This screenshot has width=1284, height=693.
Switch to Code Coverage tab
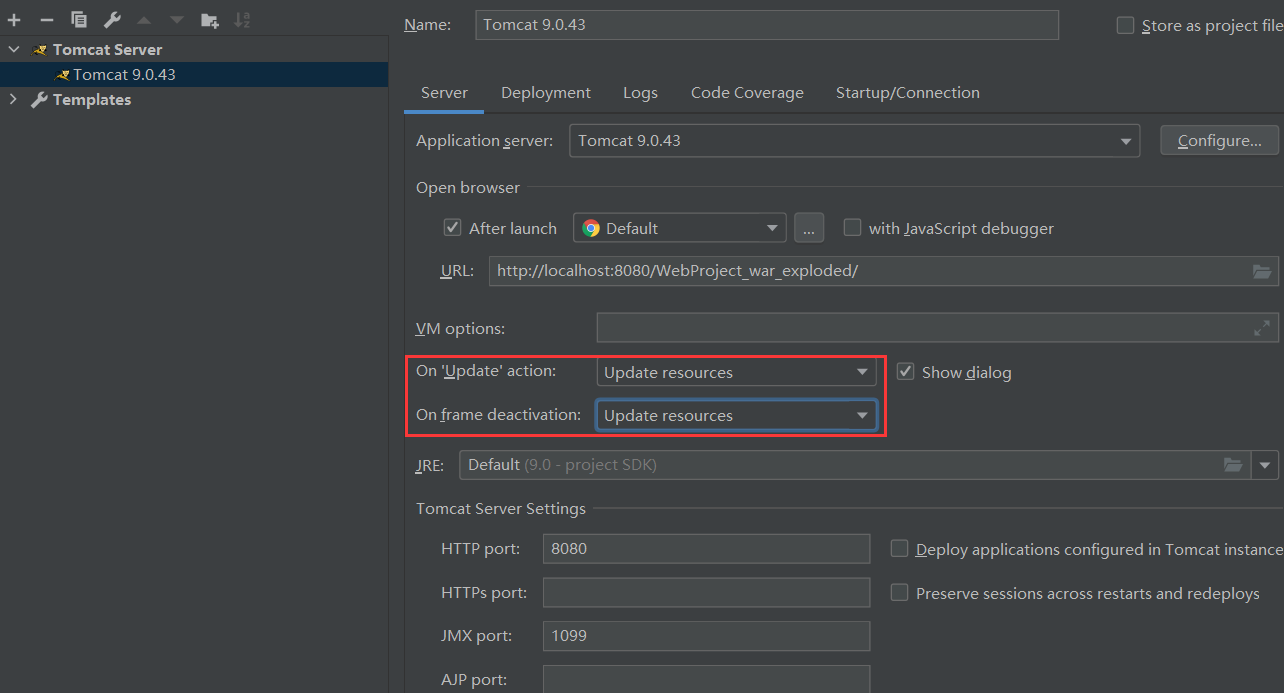[747, 93]
